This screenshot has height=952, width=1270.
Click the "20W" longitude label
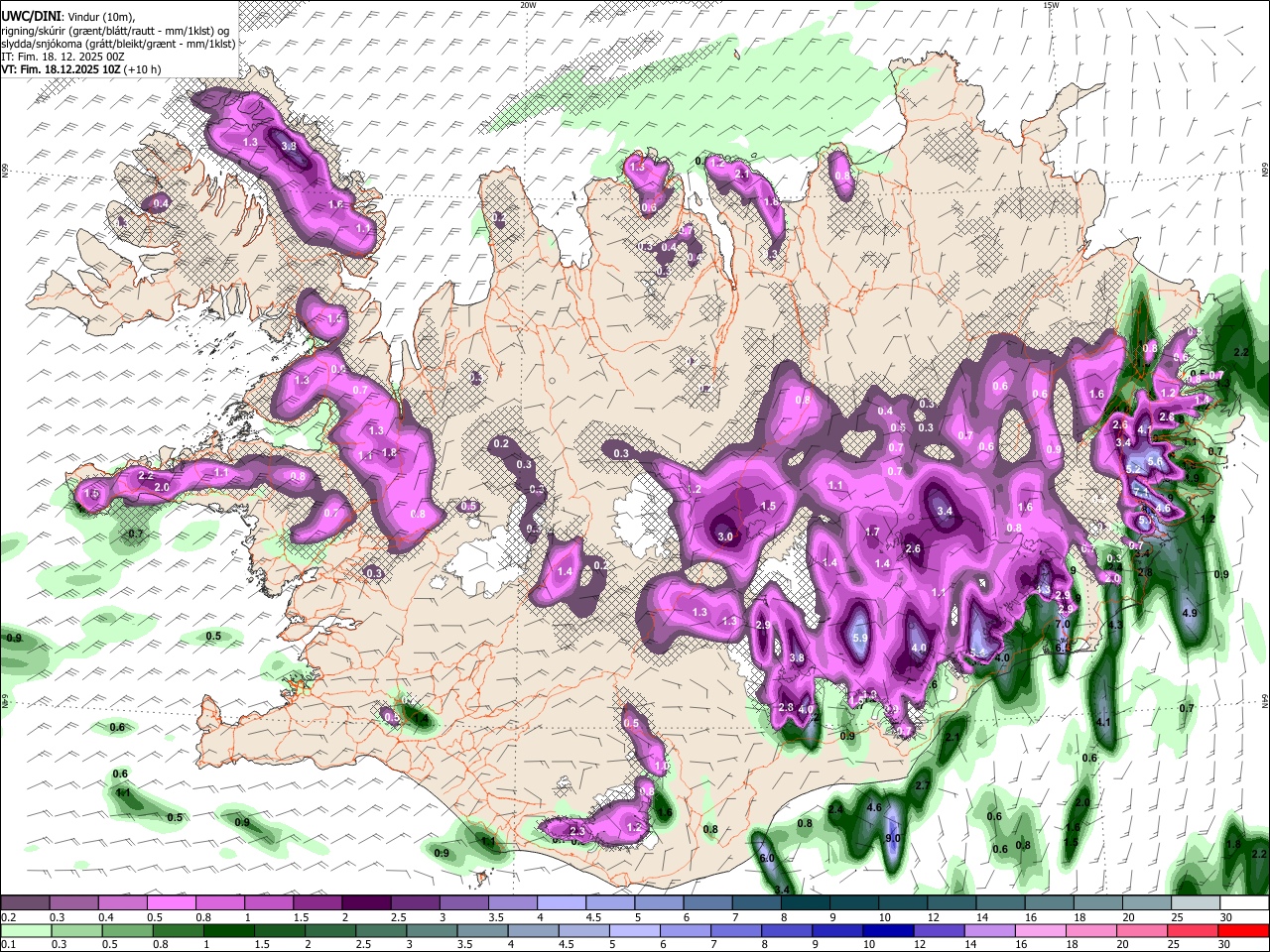[528, 5]
